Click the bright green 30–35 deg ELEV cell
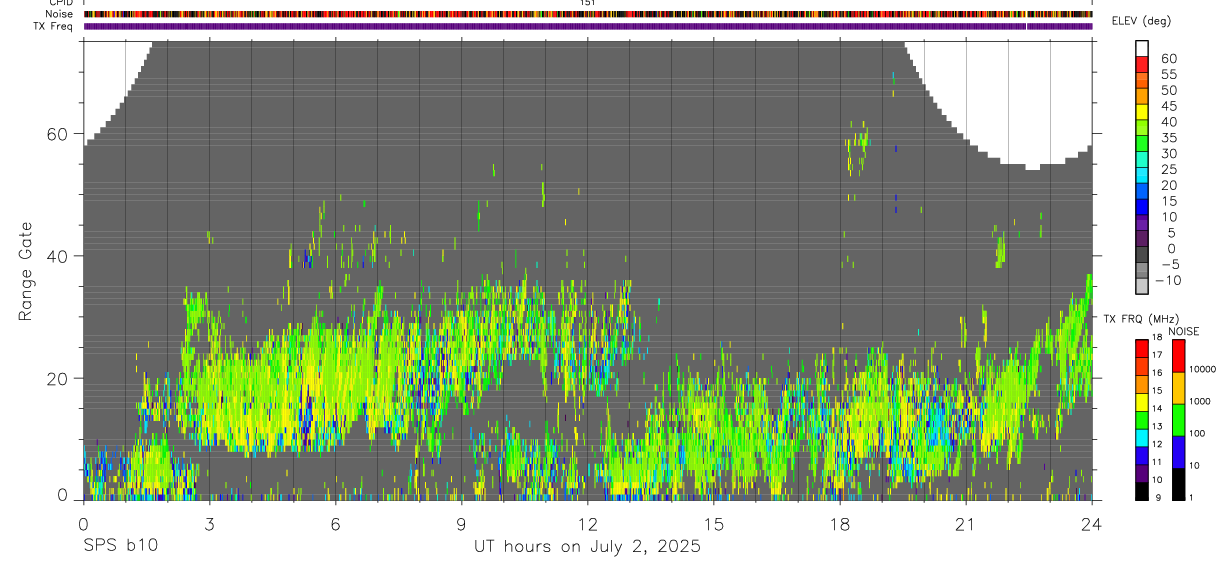1228x567 pixels. (x=1142, y=144)
